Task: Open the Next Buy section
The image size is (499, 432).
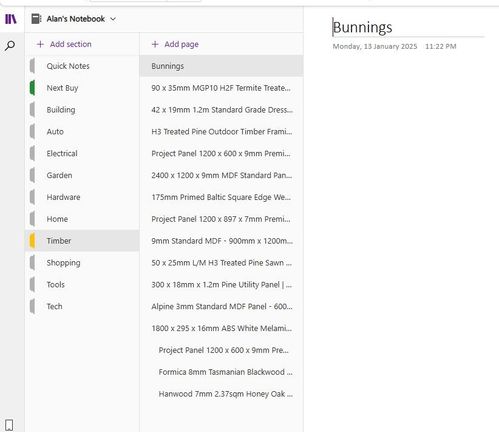Action: click(82, 88)
